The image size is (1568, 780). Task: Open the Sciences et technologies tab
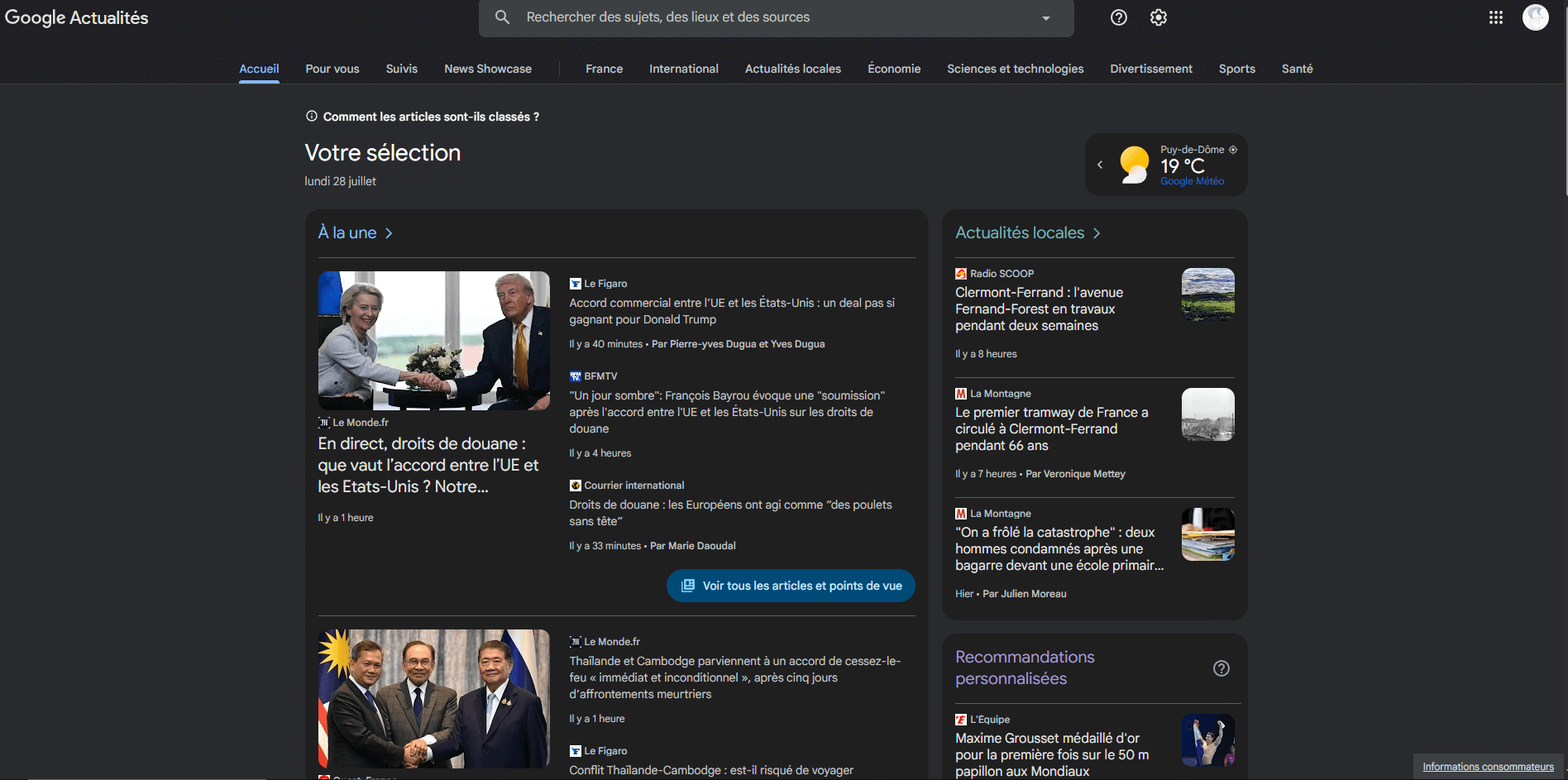pos(1016,69)
